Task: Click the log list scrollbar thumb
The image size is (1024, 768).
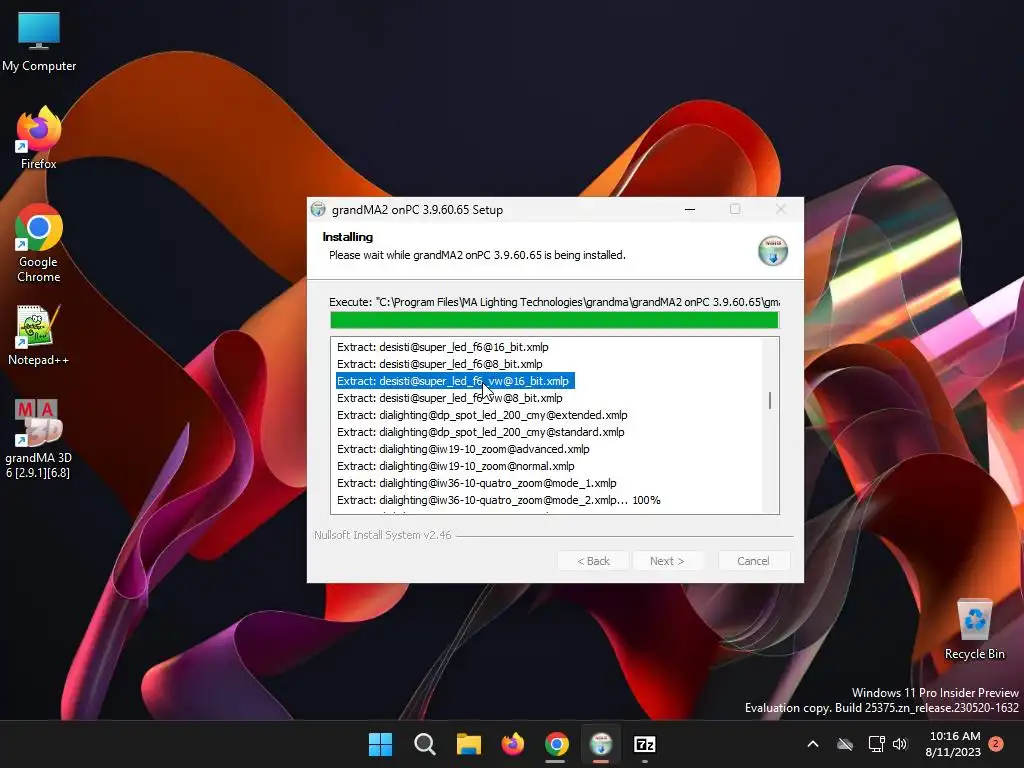Action: (770, 400)
